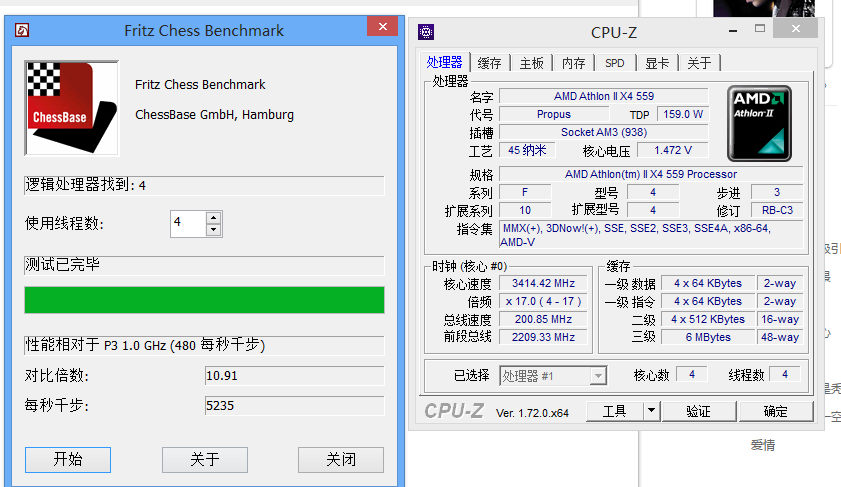Viewport: 841px width, 487px height.
Task: Click the specification AMD Athlon(tm) II X4 559 Processor
Action: coord(651,174)
